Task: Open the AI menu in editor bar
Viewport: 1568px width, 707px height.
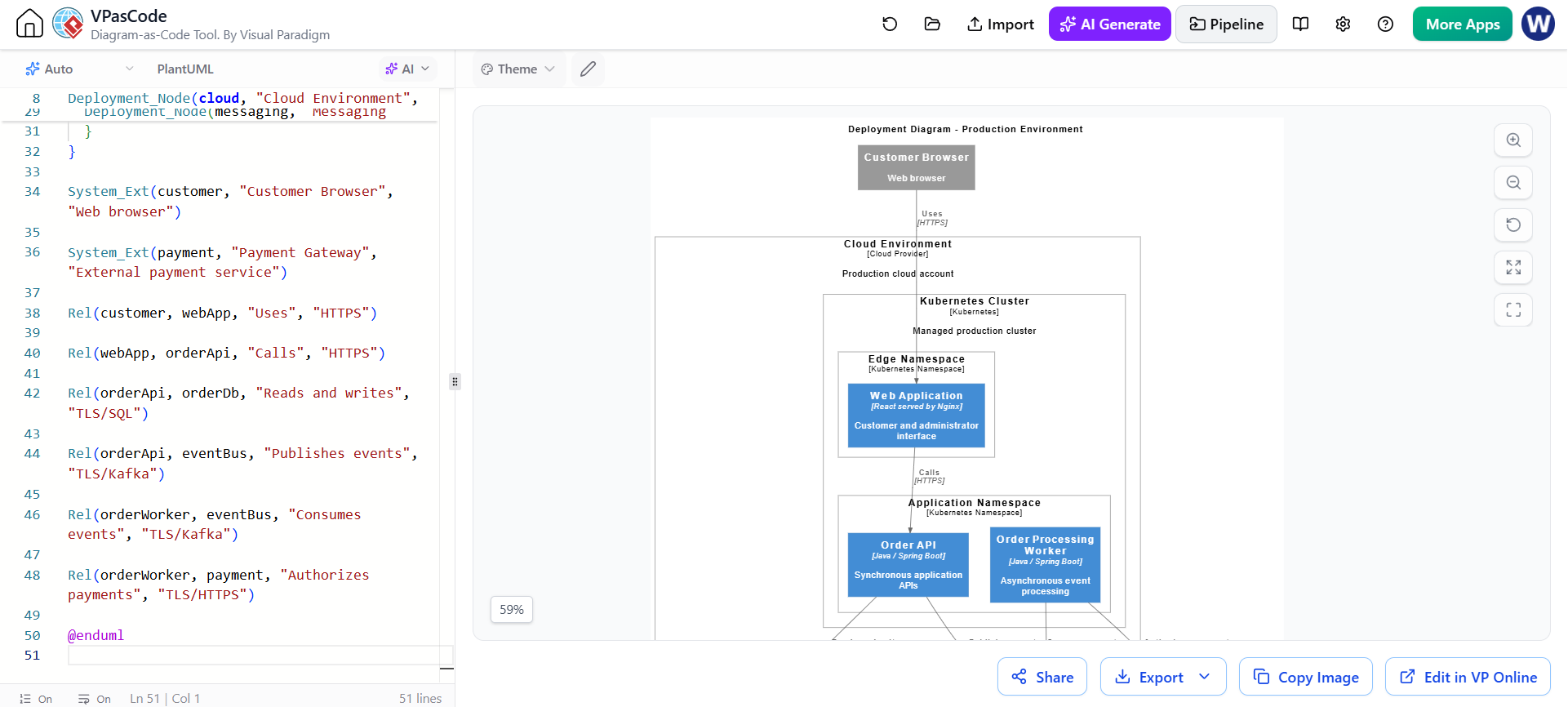Action: (407, 69)
